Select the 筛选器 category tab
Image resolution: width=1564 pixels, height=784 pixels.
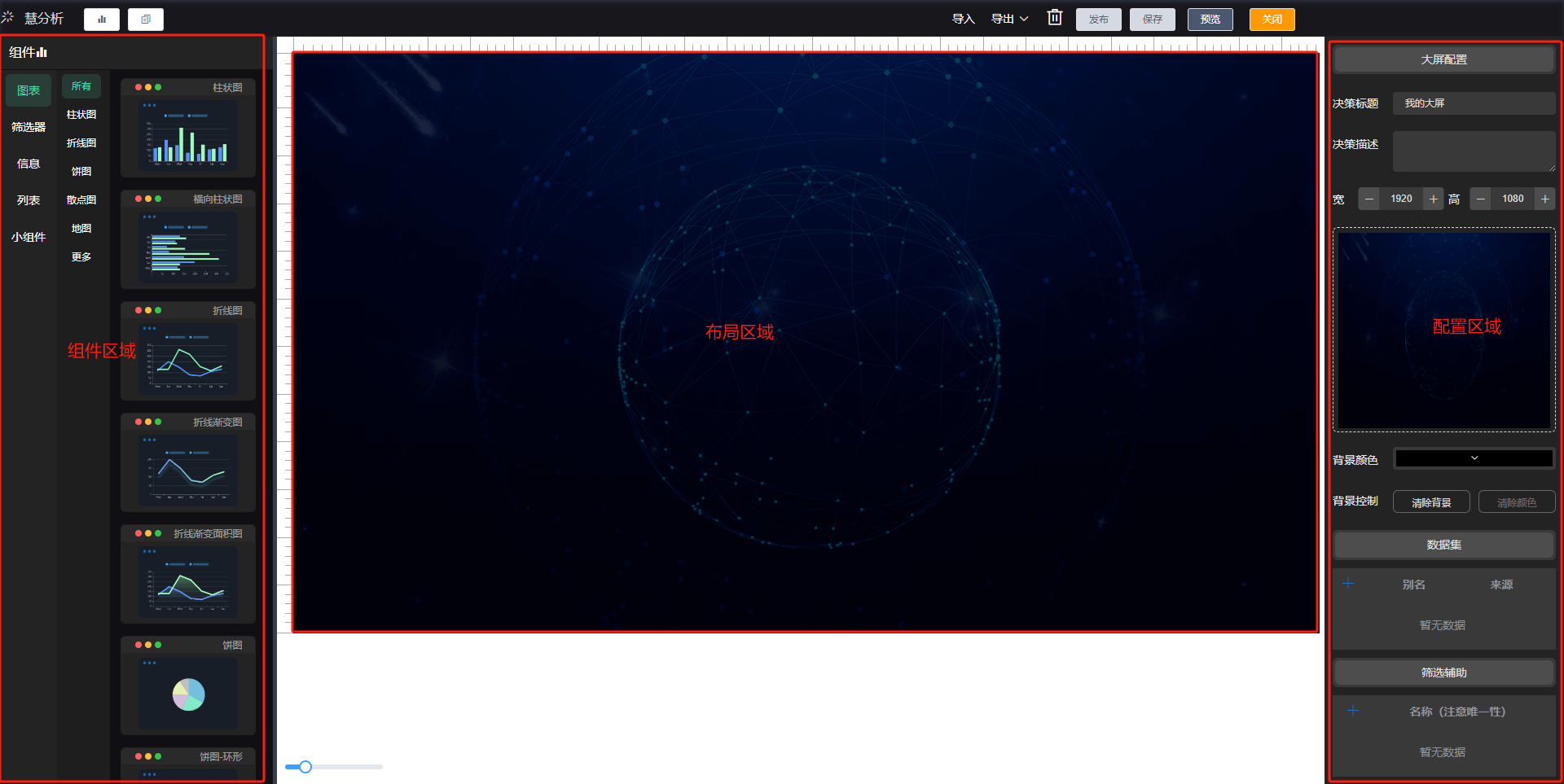click(29, 127)
